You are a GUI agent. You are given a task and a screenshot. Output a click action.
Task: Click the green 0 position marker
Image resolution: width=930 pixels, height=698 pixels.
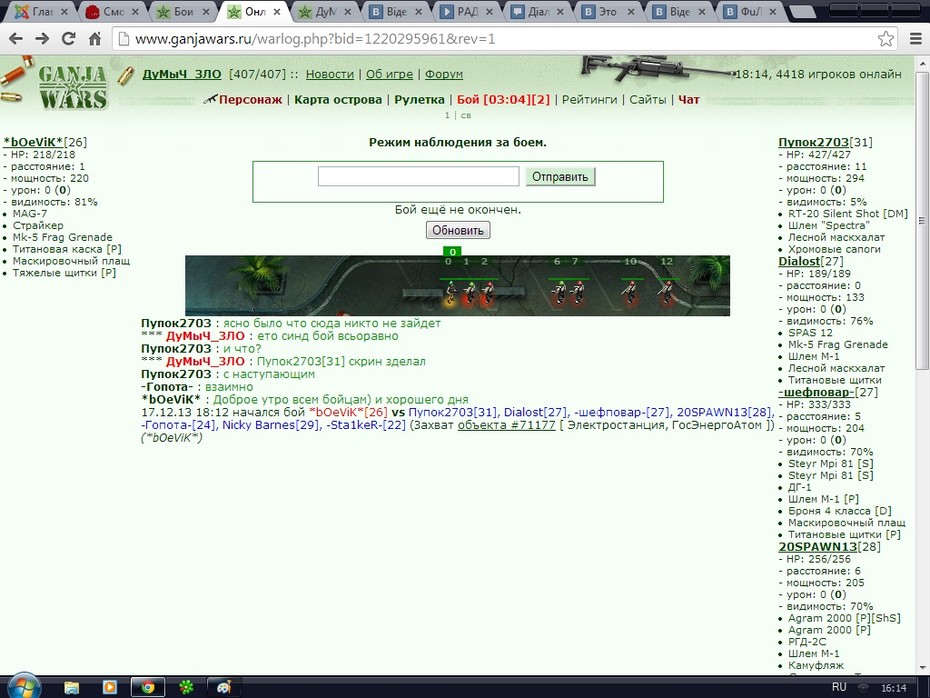tap(452, 251)
